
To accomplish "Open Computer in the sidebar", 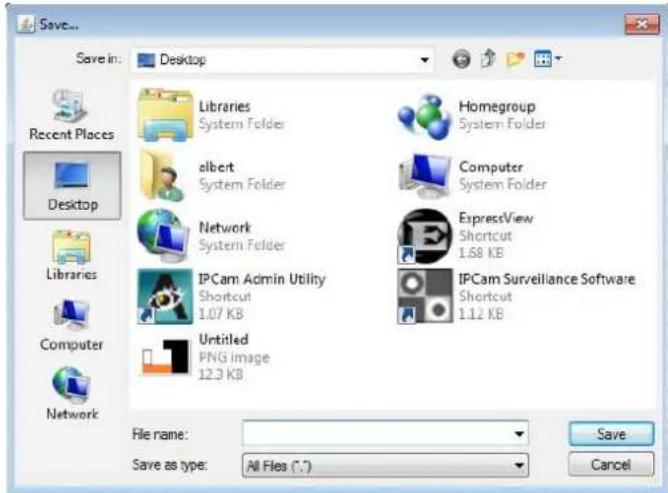I will tap(72, 325).
